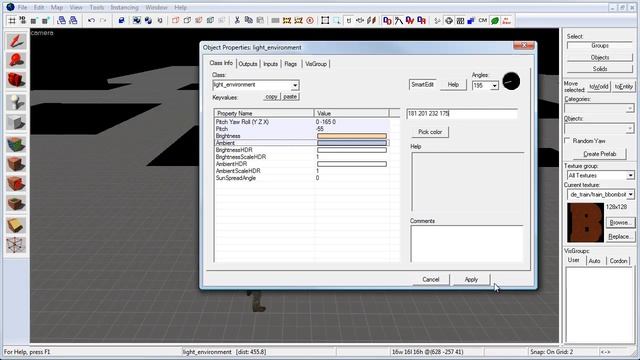Image resolution: width=640 pixels, height=360 pixels.
Task: Click the Apply button
Action: point(471,280)
